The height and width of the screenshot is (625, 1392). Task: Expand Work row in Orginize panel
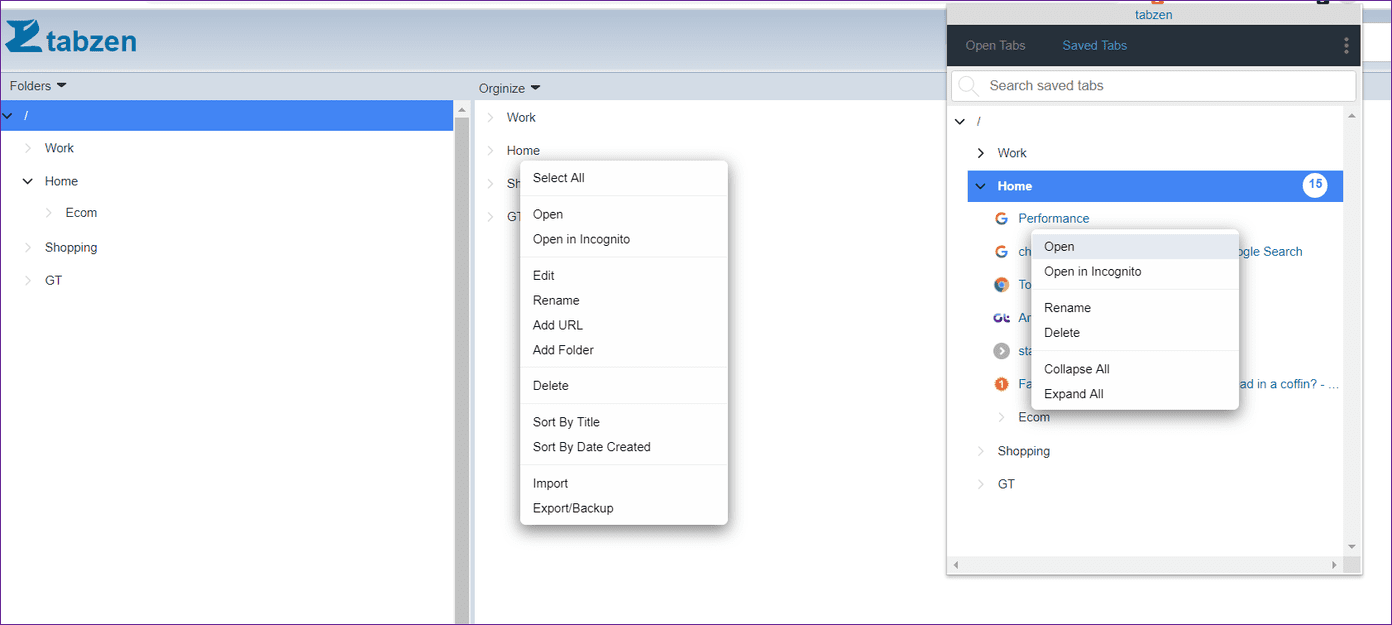click(x=490, y=117)
